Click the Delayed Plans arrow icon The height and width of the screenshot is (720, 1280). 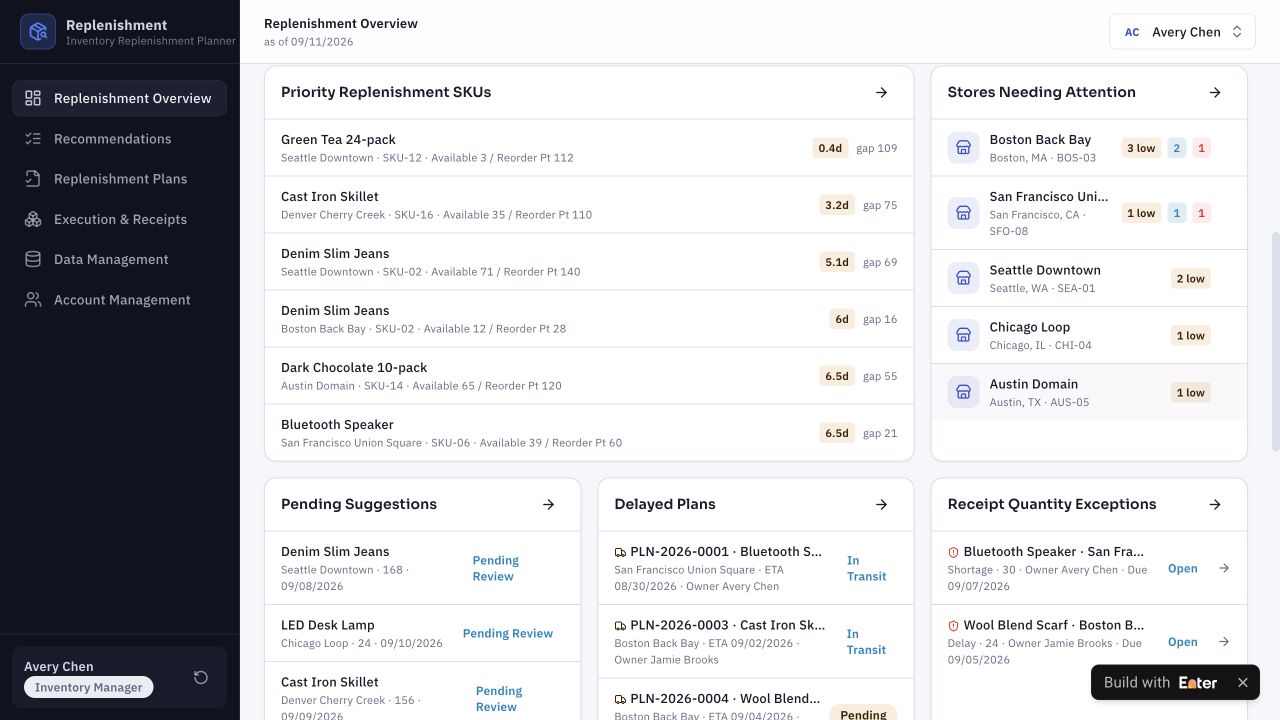coord(881,504)
